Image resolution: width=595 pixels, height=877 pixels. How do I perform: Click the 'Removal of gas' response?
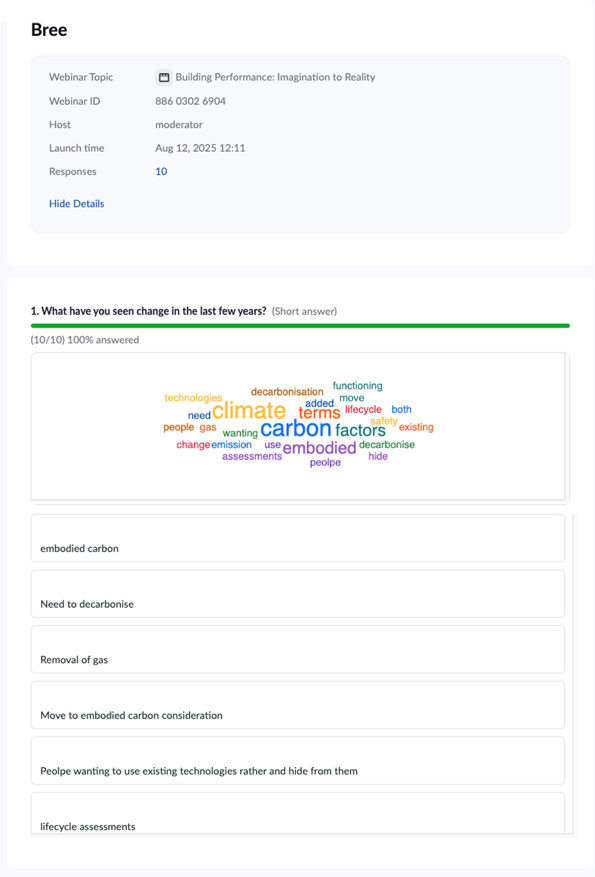(x=298, y=649)
